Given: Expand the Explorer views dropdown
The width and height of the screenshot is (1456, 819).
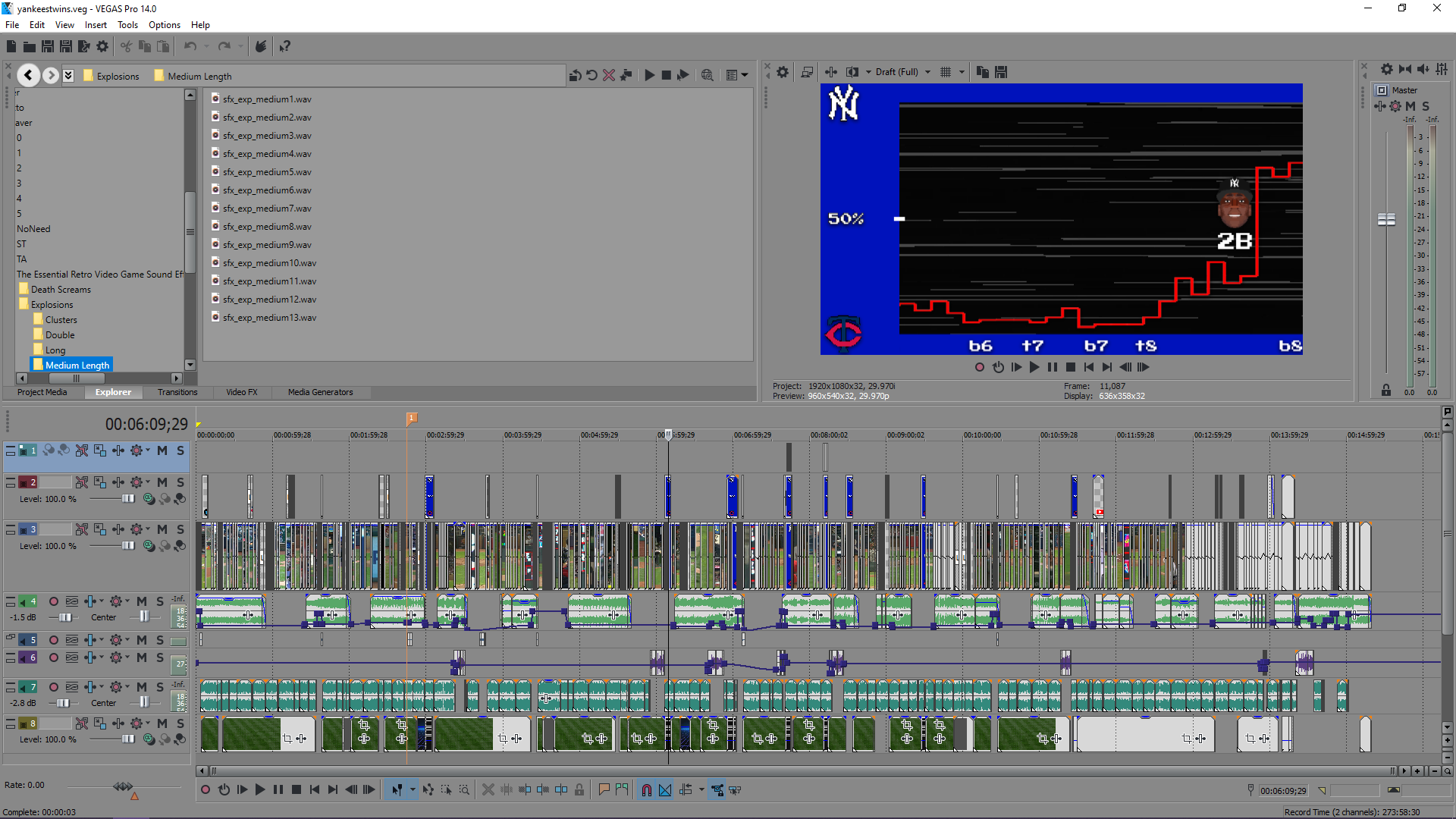Looking at the screenshot, I should [745, 75].
